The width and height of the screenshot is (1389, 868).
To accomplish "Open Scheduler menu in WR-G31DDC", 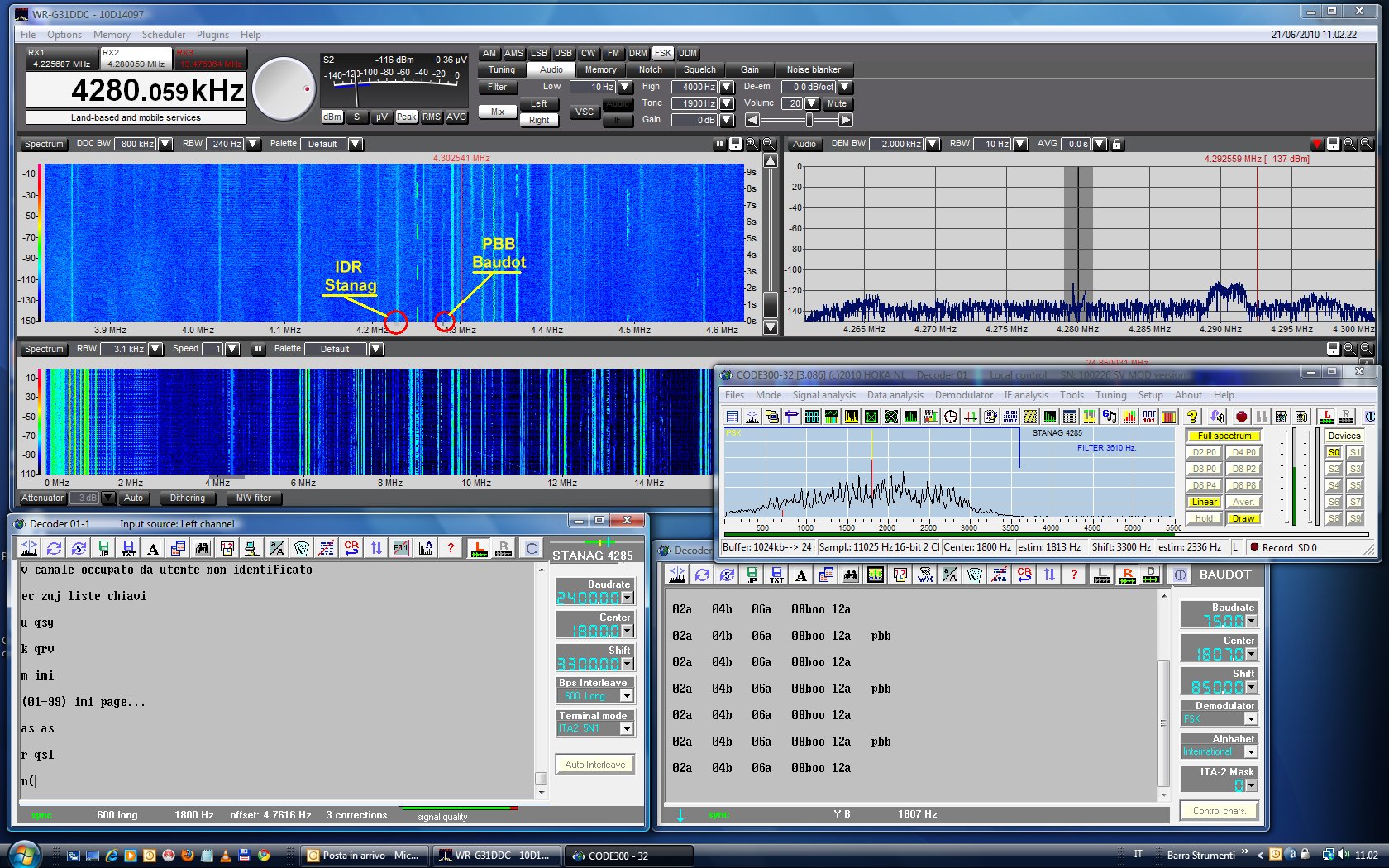I will tap(164, 35).
